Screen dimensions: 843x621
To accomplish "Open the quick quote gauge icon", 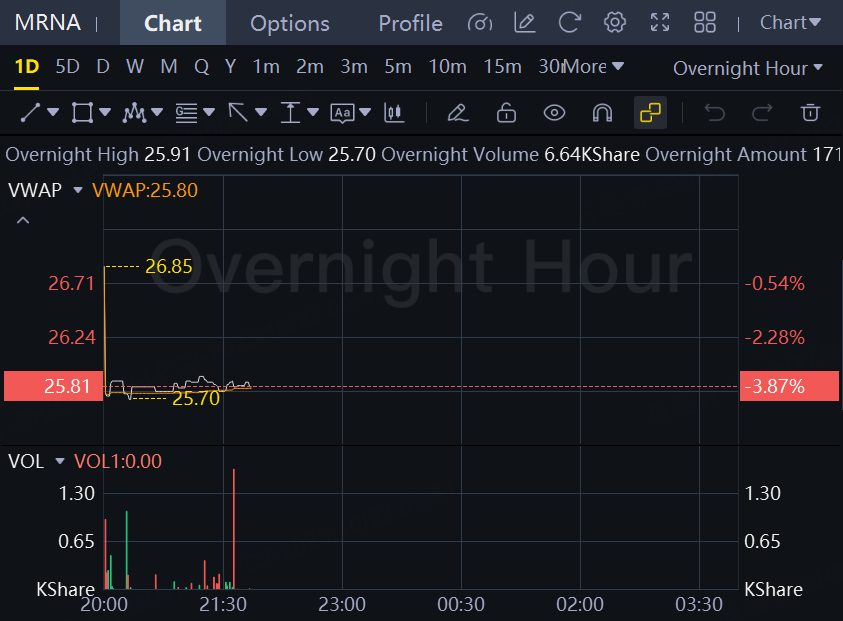I will click(x=480, y=23).
